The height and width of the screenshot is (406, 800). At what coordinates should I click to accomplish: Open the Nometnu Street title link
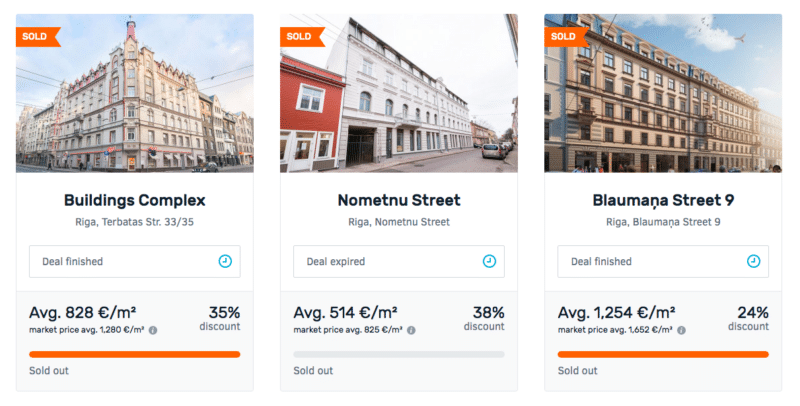[399, 200]
